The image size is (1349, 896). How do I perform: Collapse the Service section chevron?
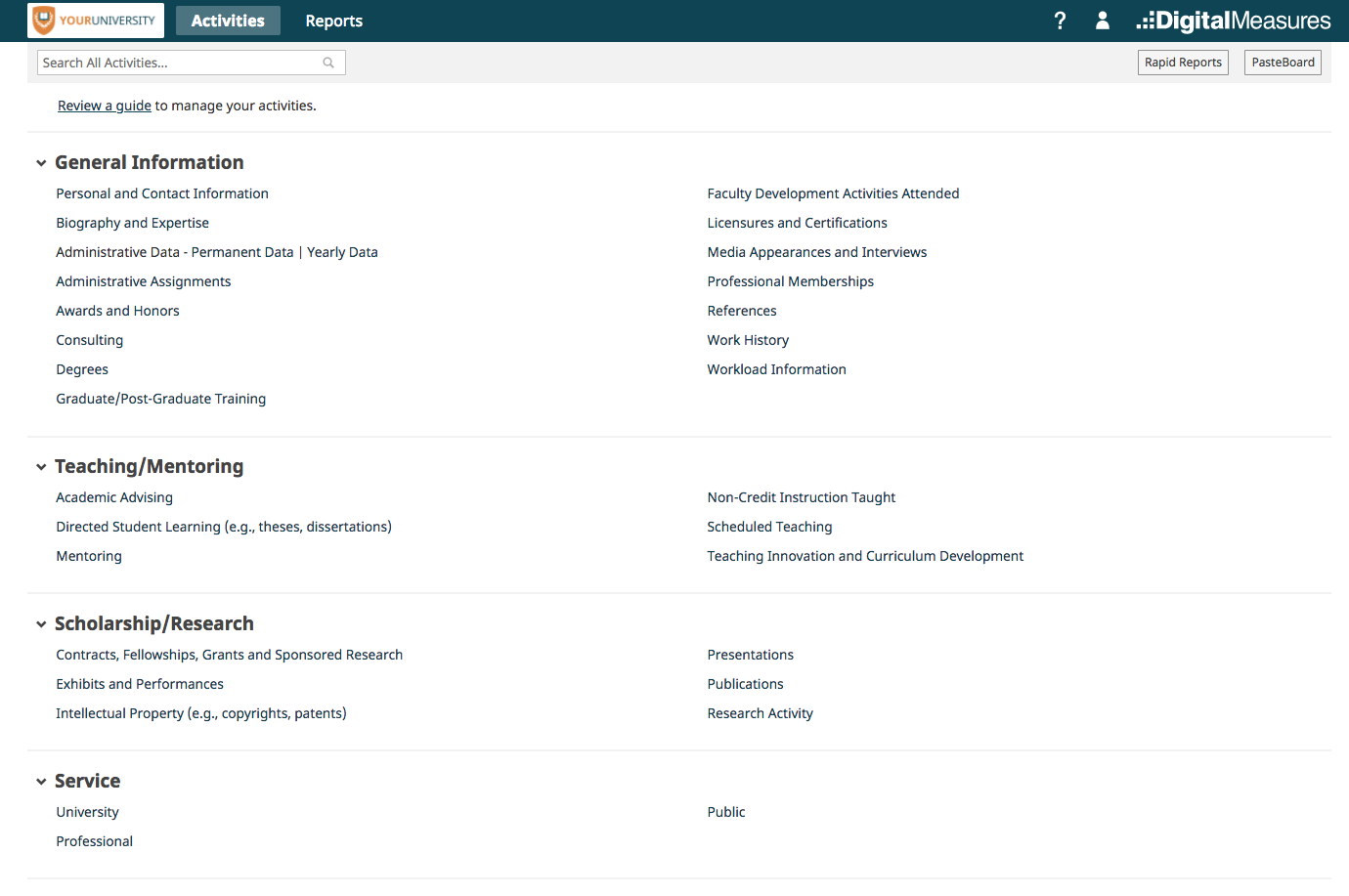[x=41, y=782]
